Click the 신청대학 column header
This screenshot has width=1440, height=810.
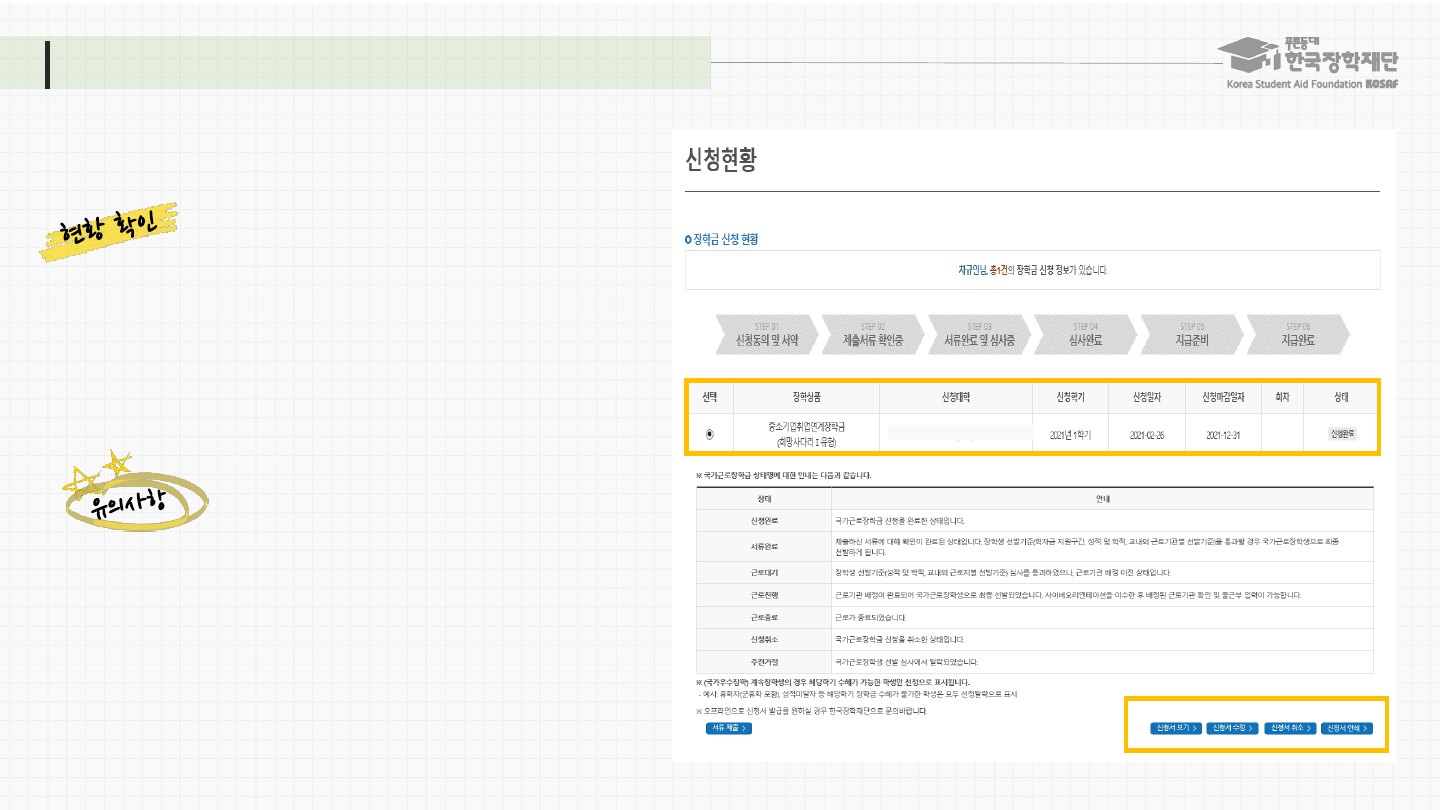pos(956,397)
